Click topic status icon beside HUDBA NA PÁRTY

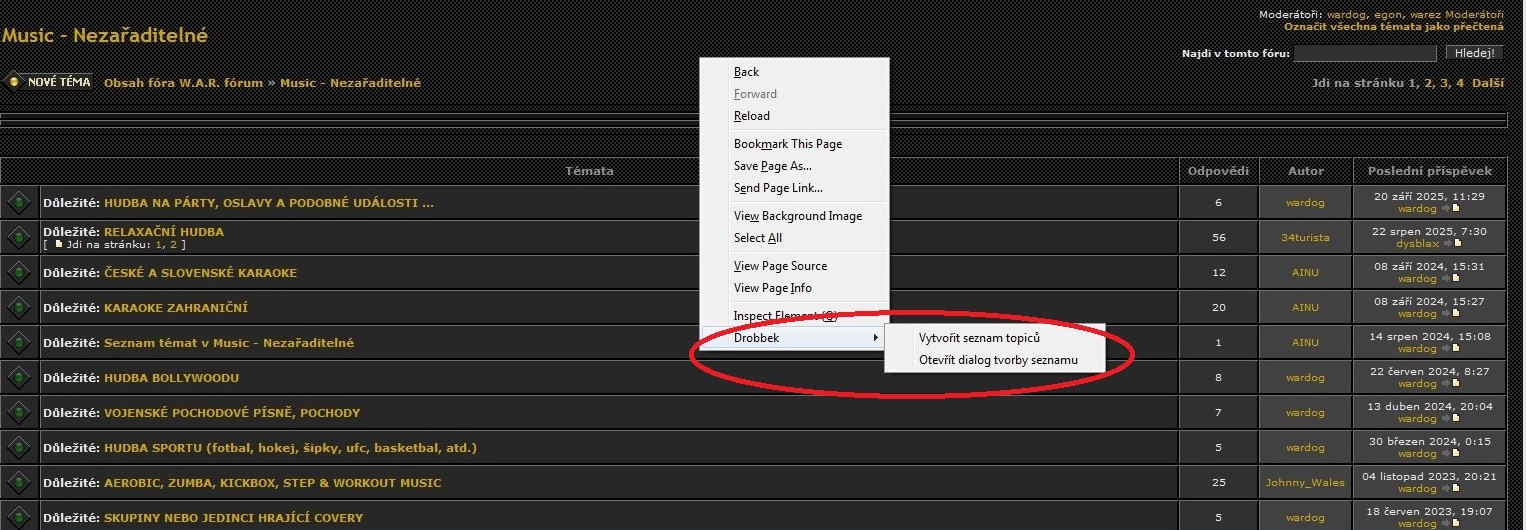pos(18,202)
